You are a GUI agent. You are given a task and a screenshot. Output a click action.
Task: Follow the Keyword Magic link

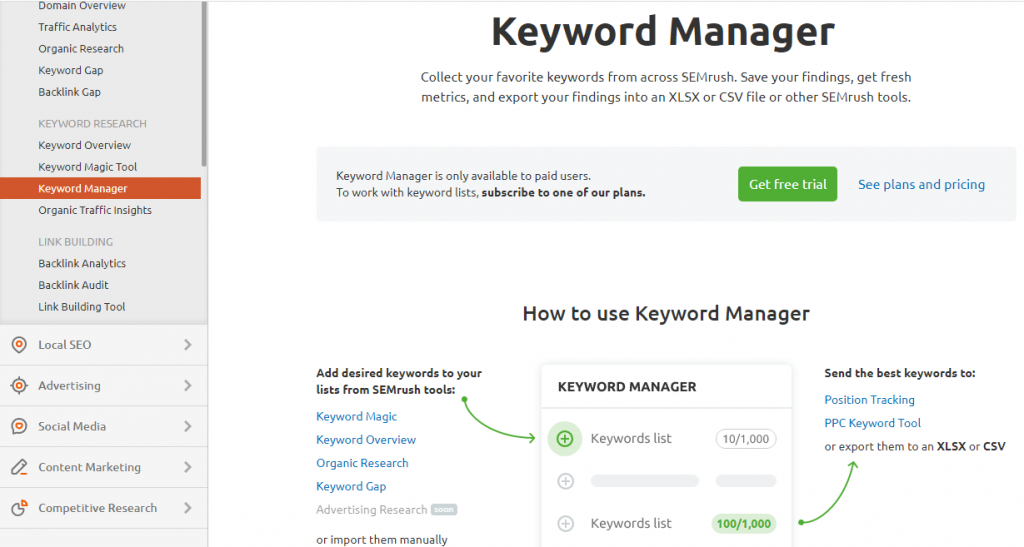pyautogui.click(x=356, y=416)
